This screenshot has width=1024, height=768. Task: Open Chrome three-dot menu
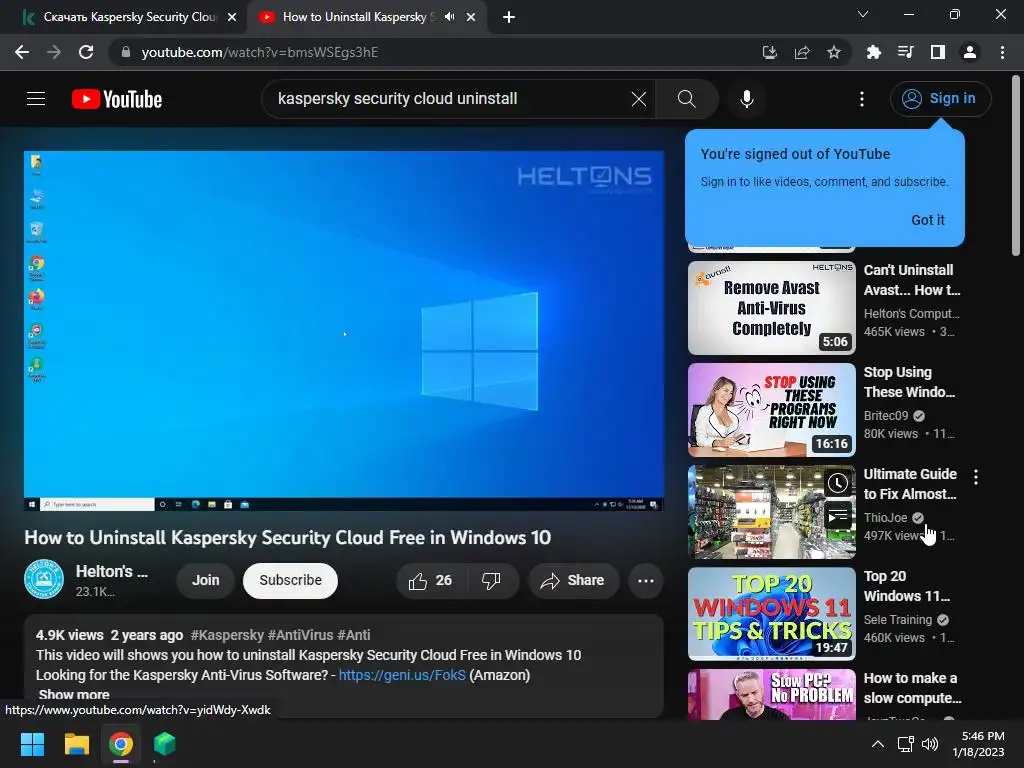pos(1002,52)
